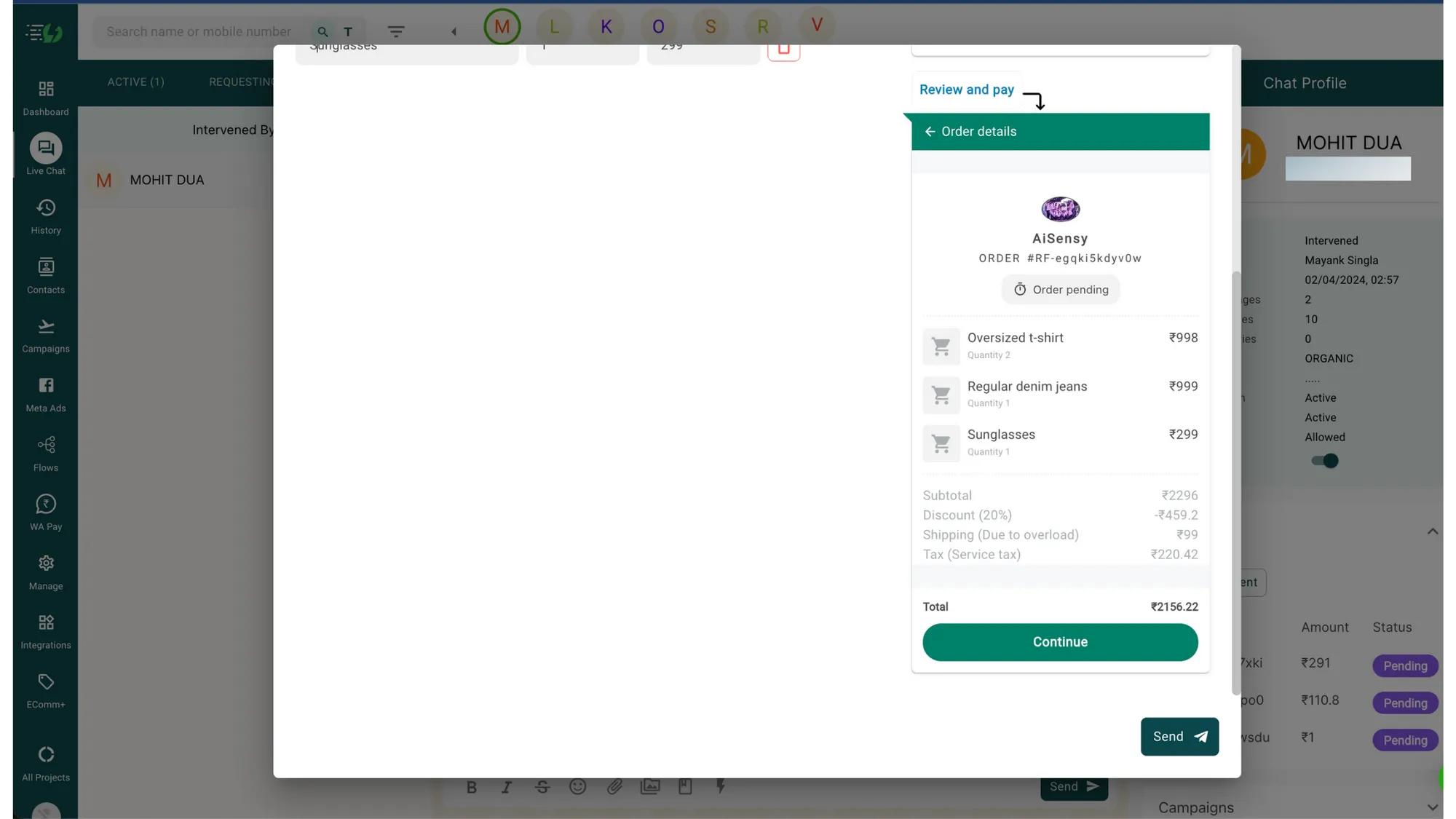Expand the Campaigns panel at bottom right
Screen dimensions: 1456x819
[x=1433, y=807]
